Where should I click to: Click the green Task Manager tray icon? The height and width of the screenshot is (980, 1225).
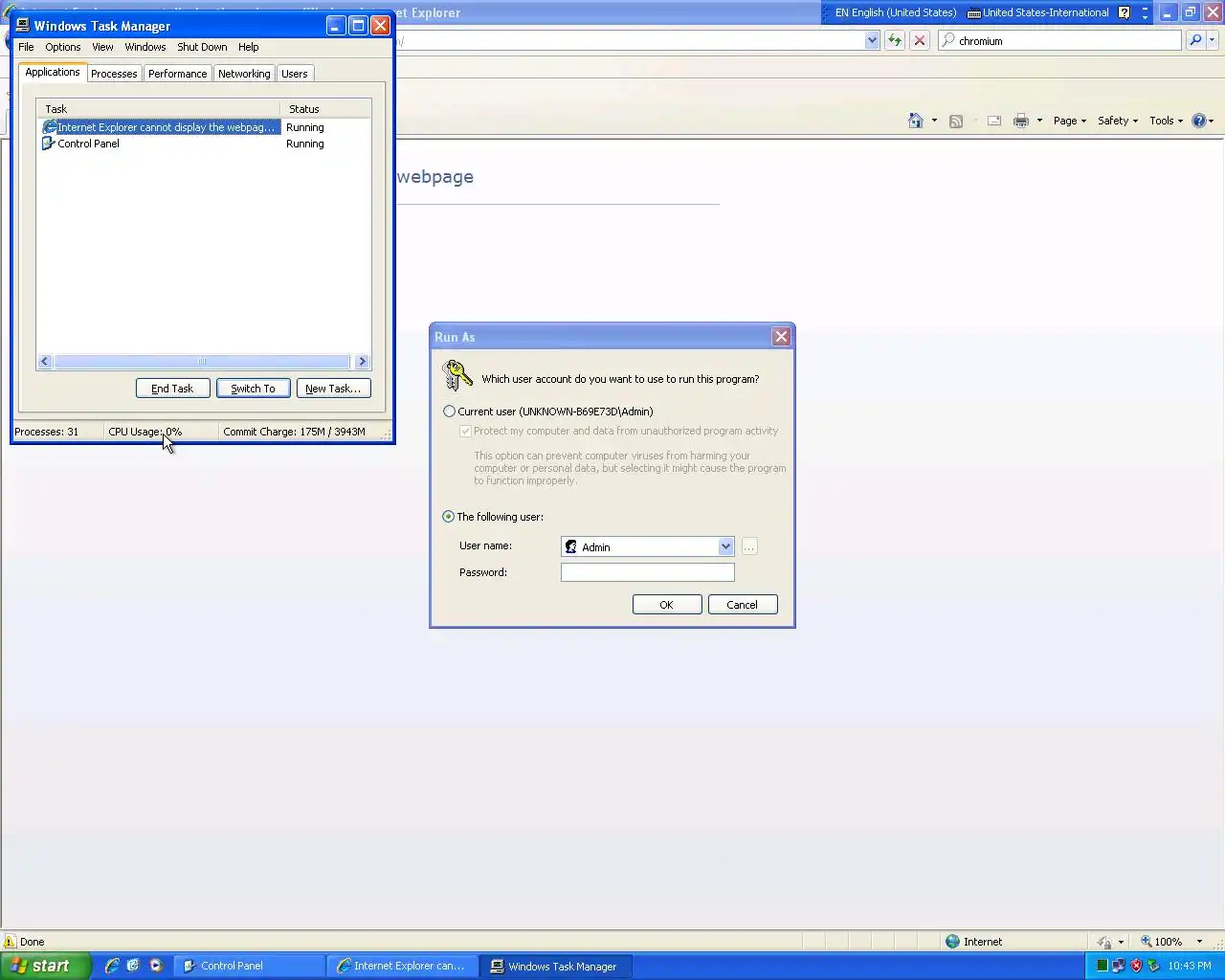click(1102, 966)
